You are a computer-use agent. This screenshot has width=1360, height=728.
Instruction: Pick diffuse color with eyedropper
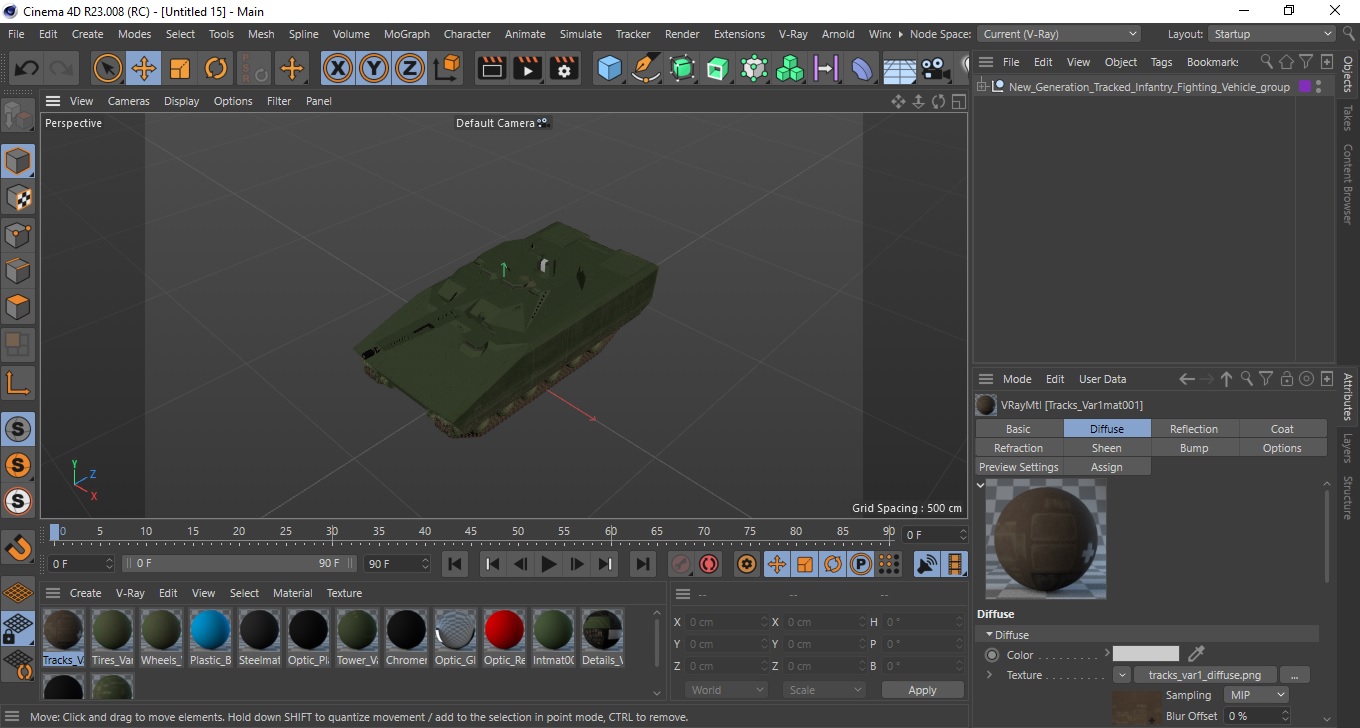(1196, 654)
